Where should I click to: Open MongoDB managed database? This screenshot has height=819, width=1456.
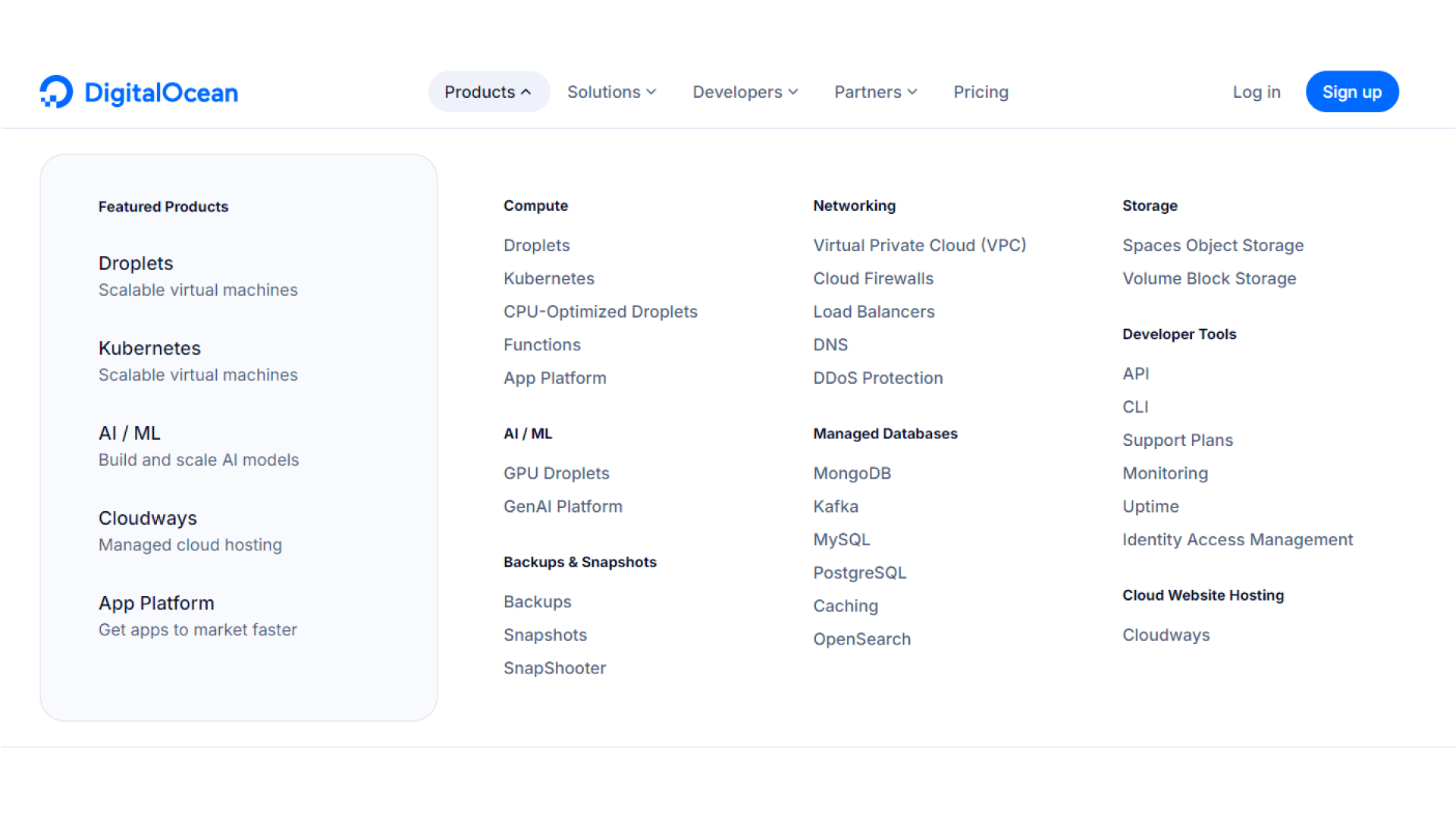[852, 473]
